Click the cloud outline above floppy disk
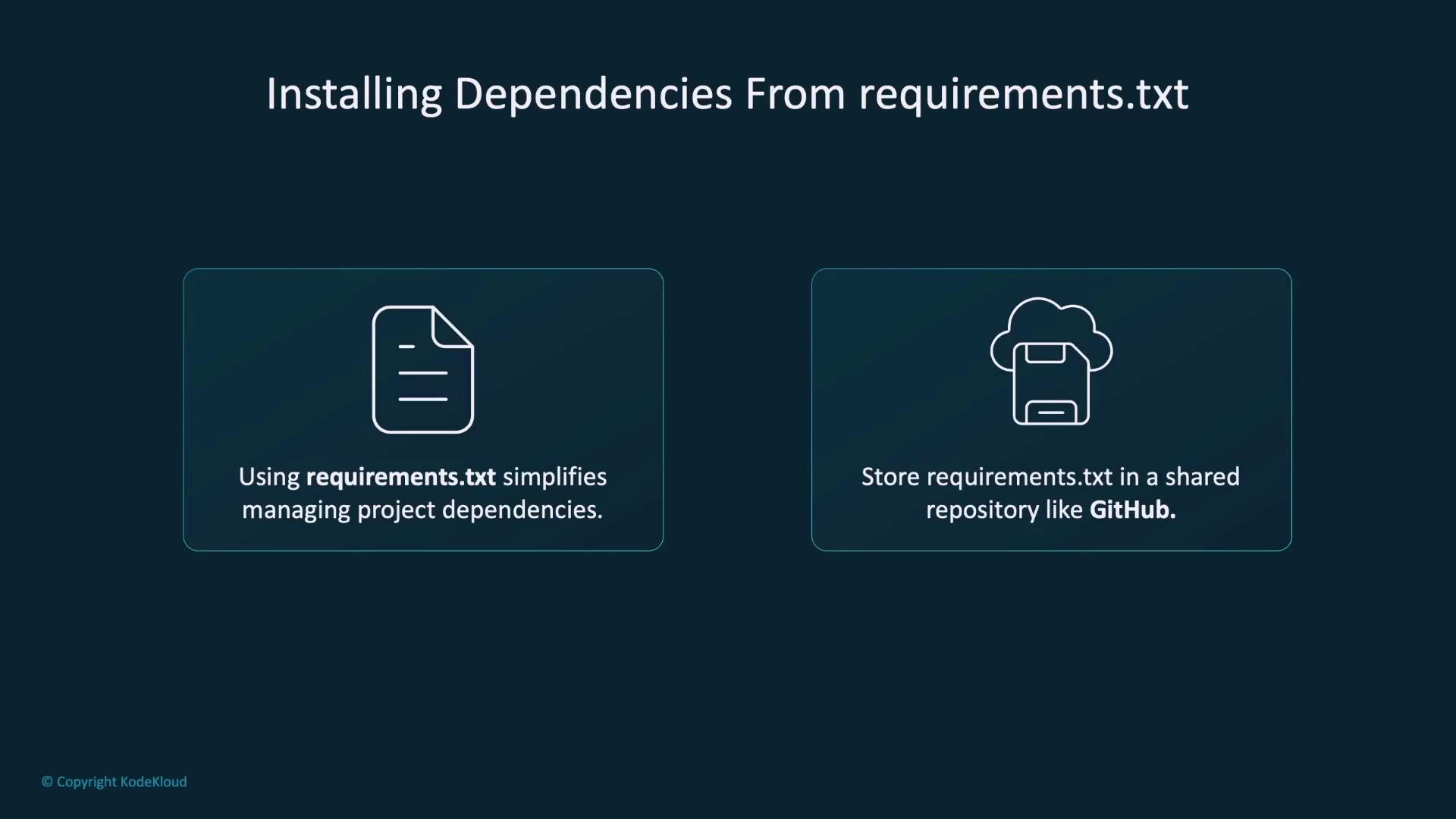 click(x=1051, y=317)
